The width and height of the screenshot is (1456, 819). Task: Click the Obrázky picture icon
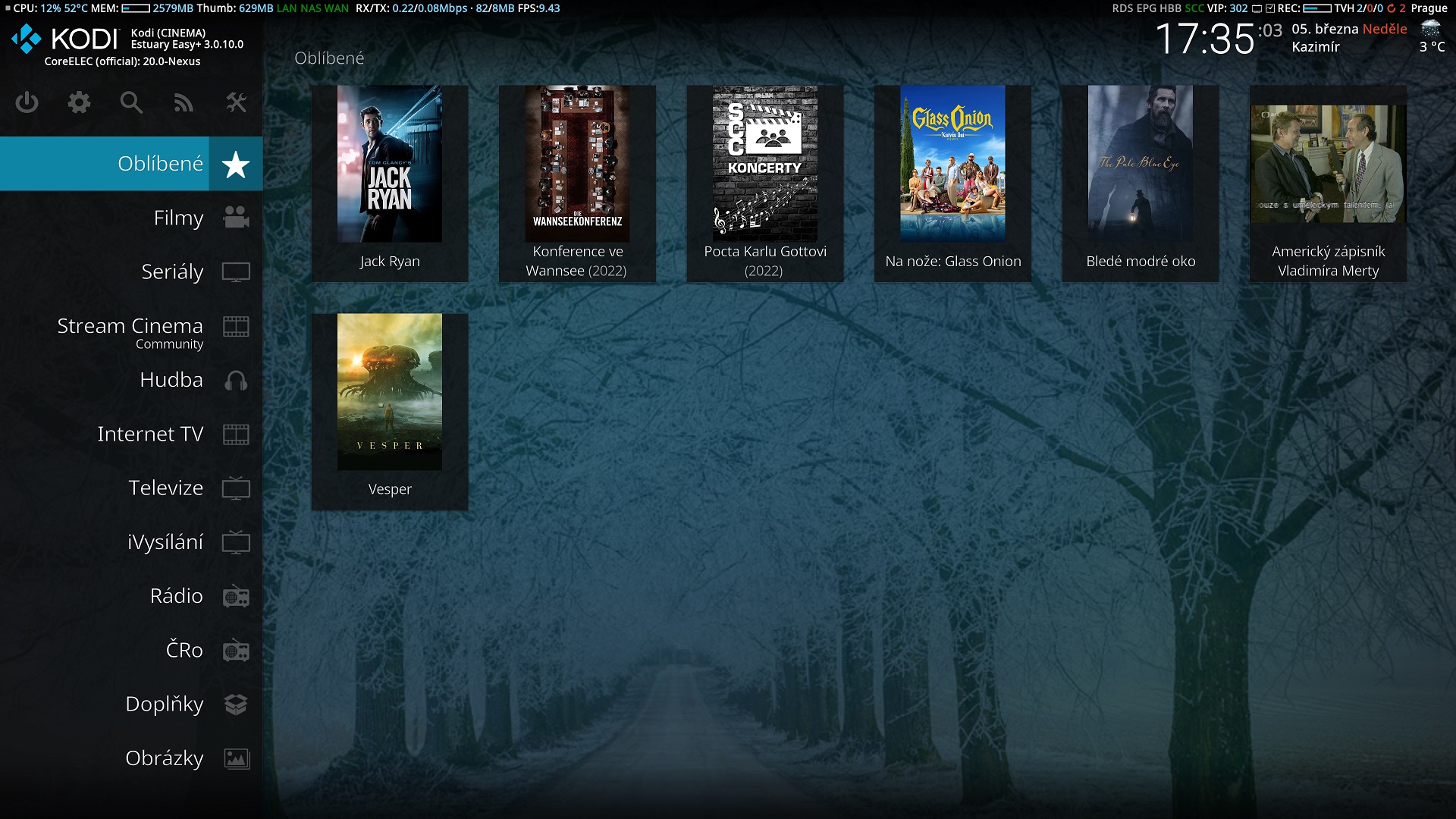[236, 758]
